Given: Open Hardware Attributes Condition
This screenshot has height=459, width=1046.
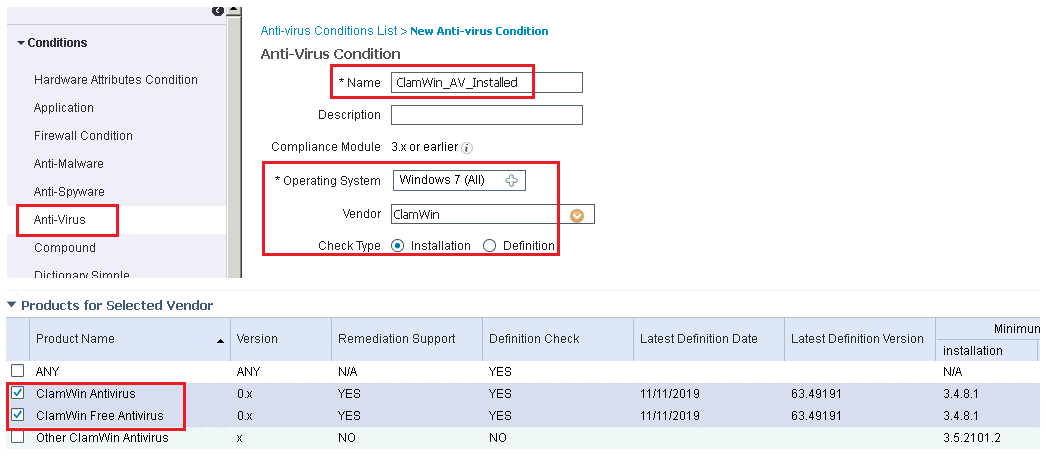Looking at the screenshot, I should (116, 79).
